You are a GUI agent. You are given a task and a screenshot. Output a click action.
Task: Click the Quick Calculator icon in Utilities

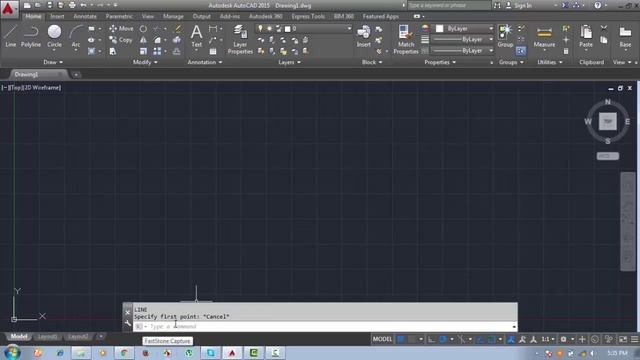566,51
